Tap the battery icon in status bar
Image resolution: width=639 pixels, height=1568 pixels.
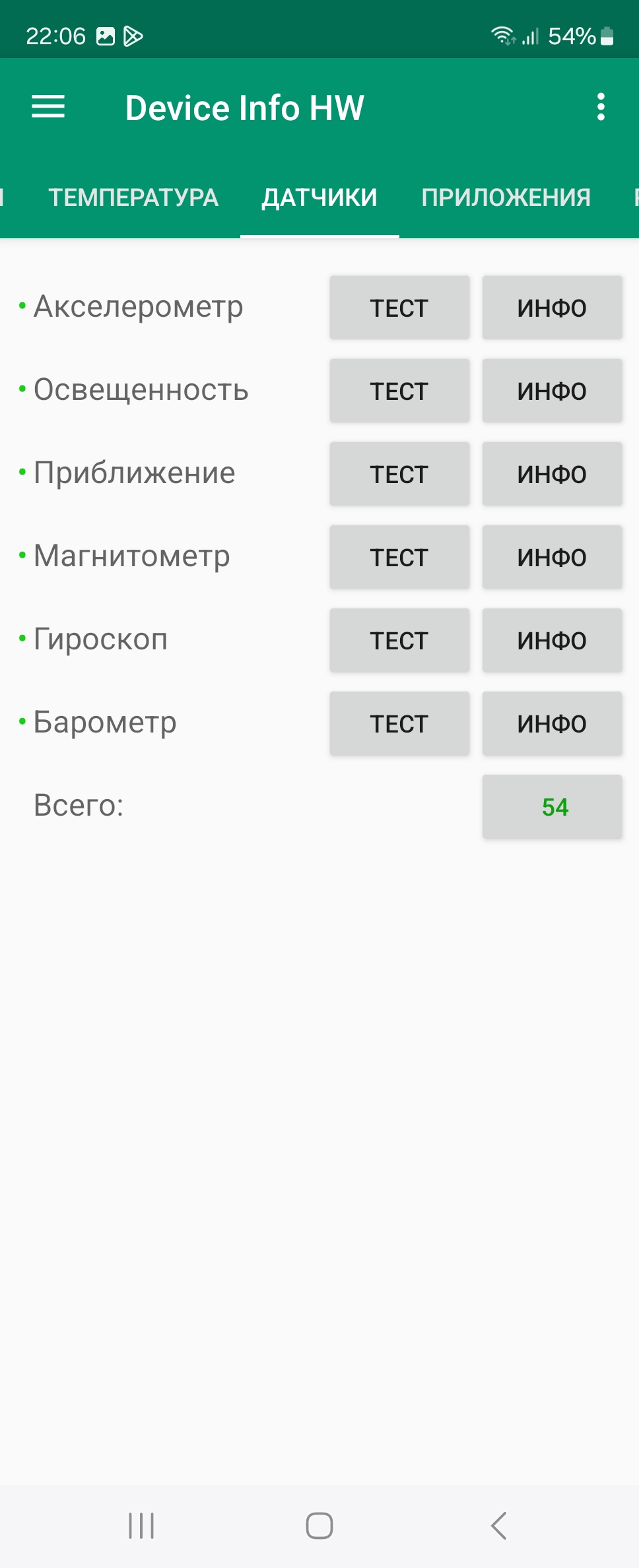pyautogui.click(x=607, y=36)
